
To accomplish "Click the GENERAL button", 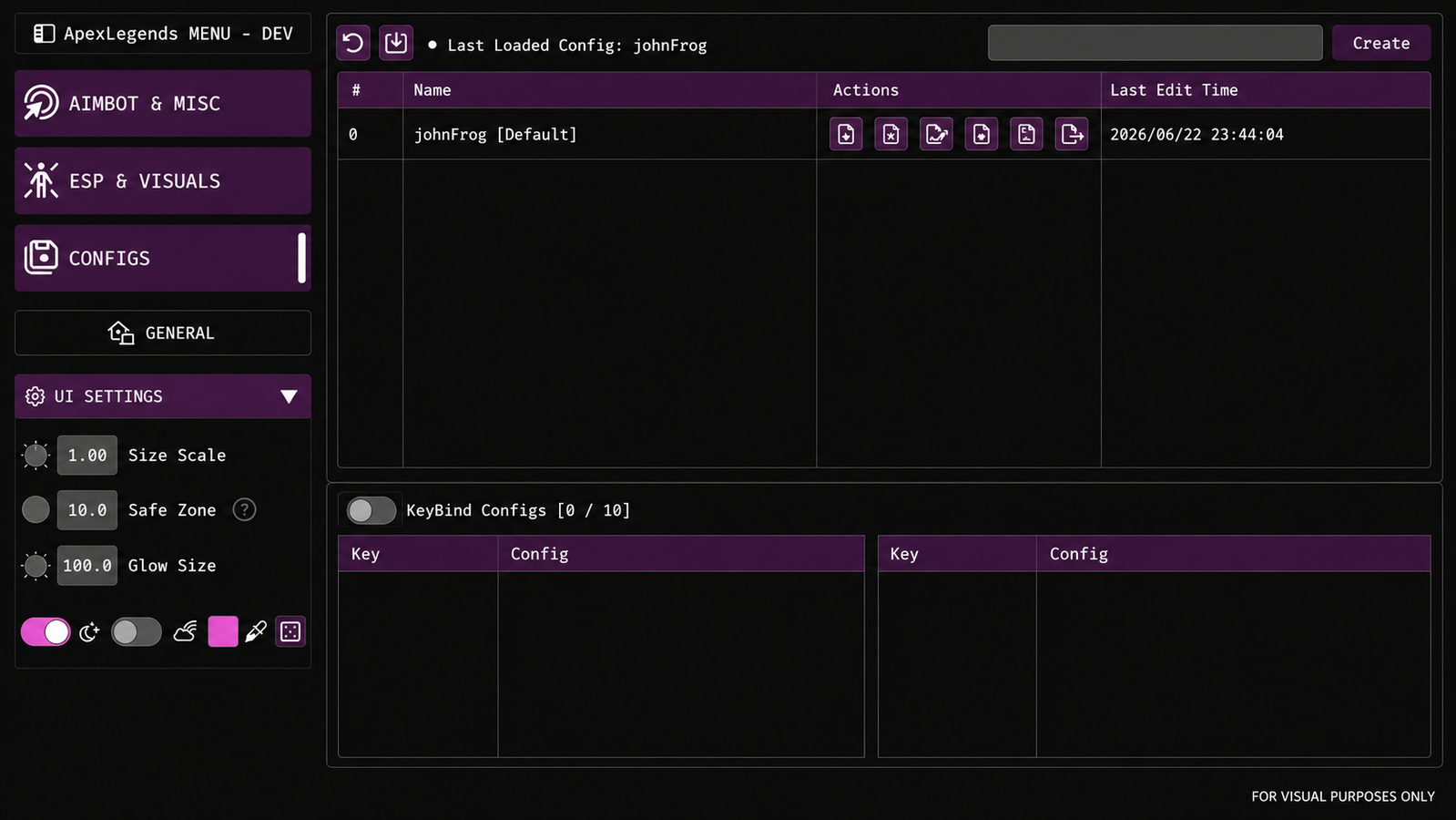I will (163, 333).
